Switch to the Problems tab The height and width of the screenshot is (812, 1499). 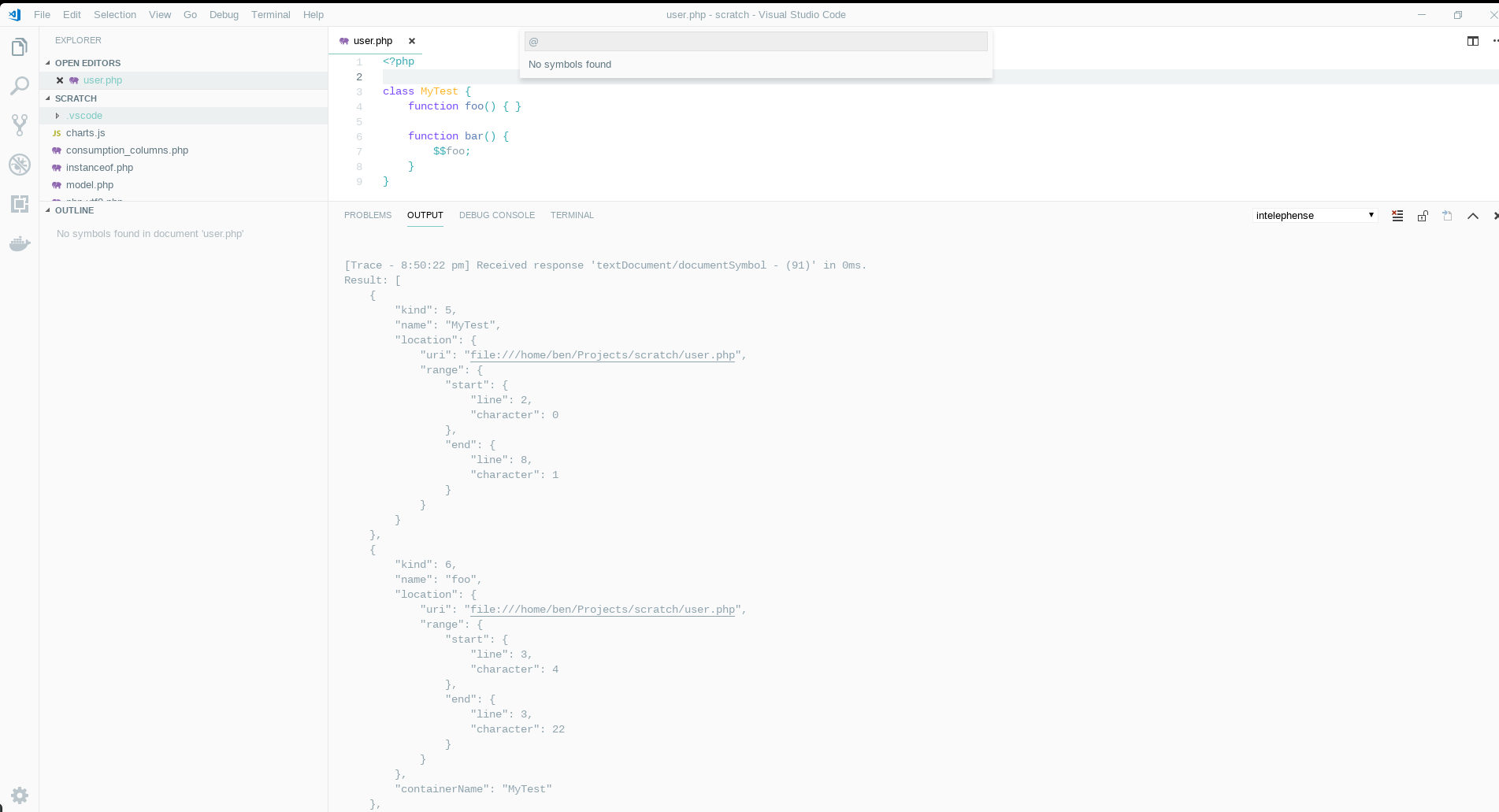367,215
